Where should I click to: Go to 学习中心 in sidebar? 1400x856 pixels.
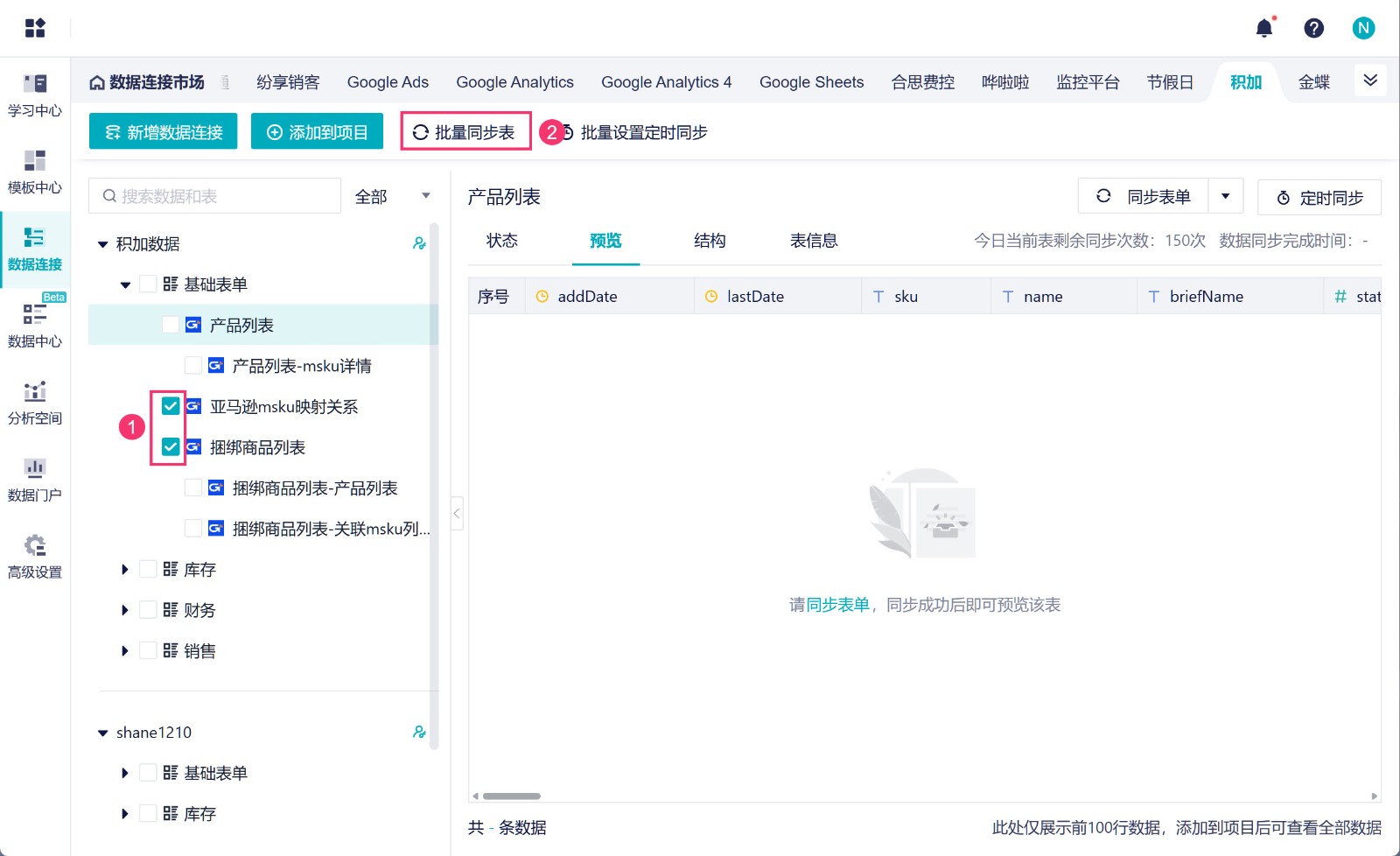[x=35, y=96]
